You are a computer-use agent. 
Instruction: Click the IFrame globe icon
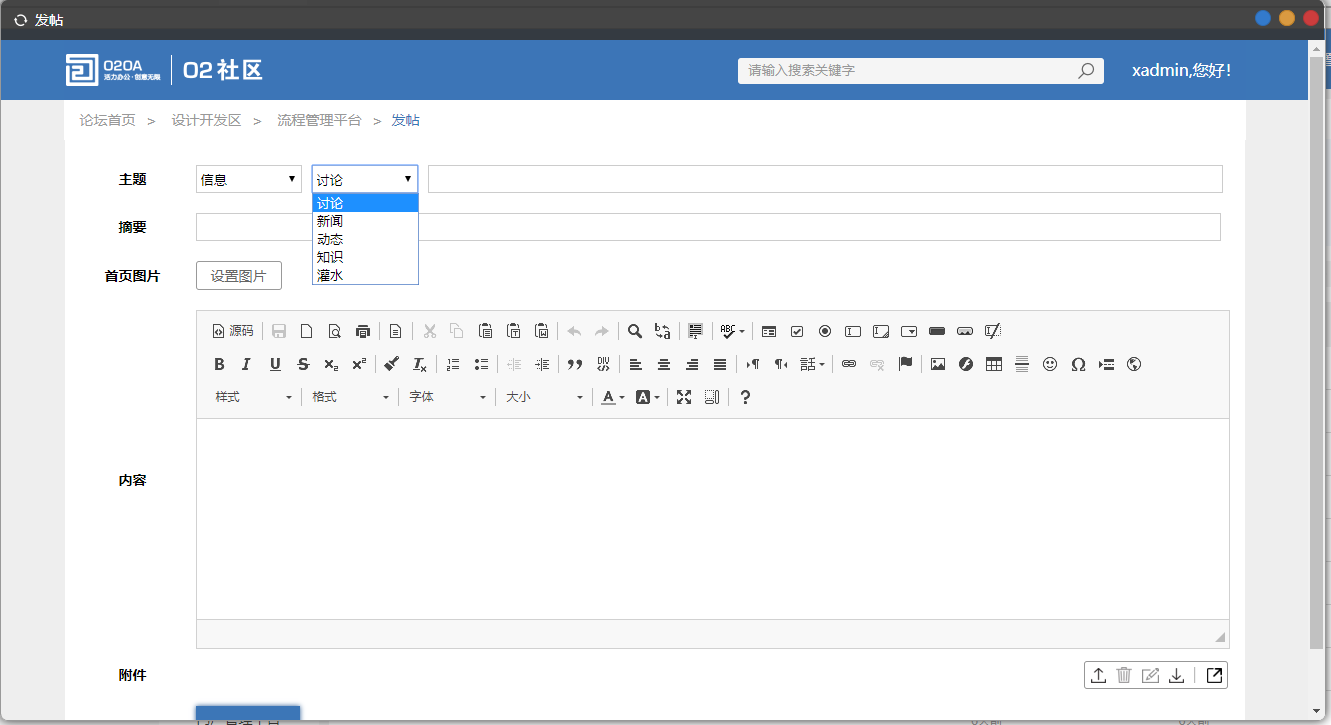[1134, 364]
